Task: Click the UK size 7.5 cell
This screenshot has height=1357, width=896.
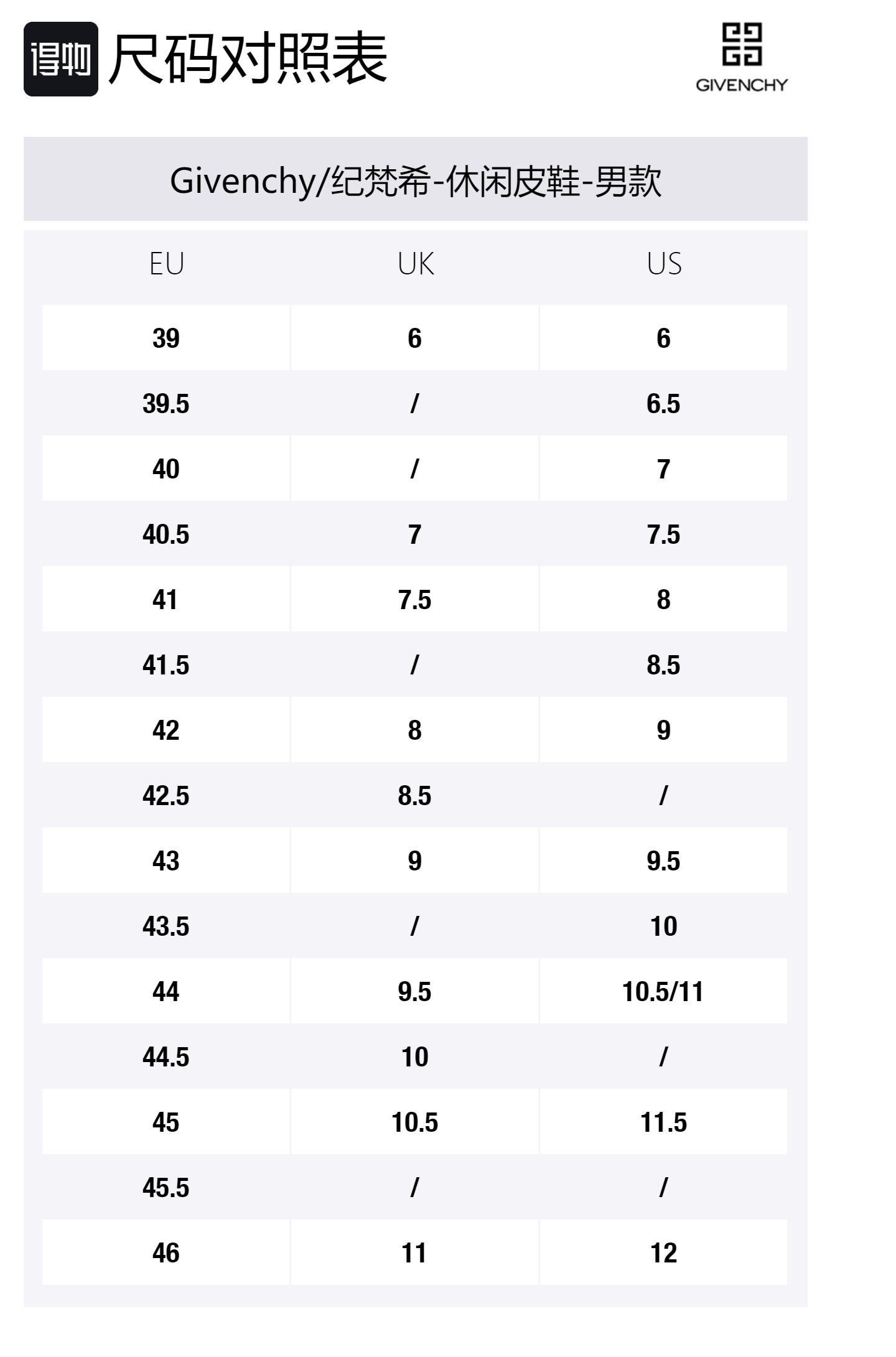Action: [415, 600]
